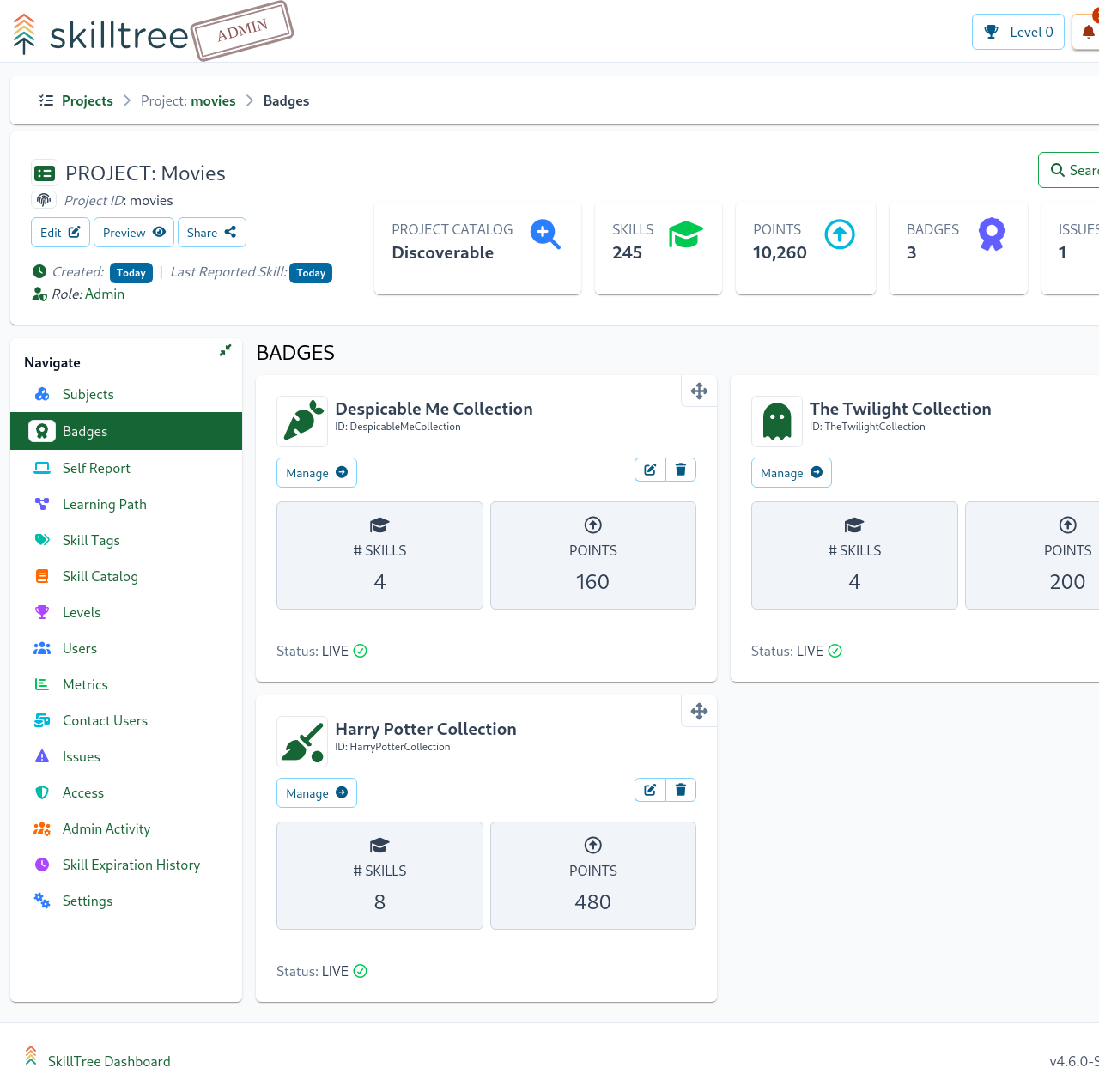This screenshot has height=1092, width=1099.
Task: Delete Despicable Me Collection badge
Action: pyautogui.click(x=681, y=470)
